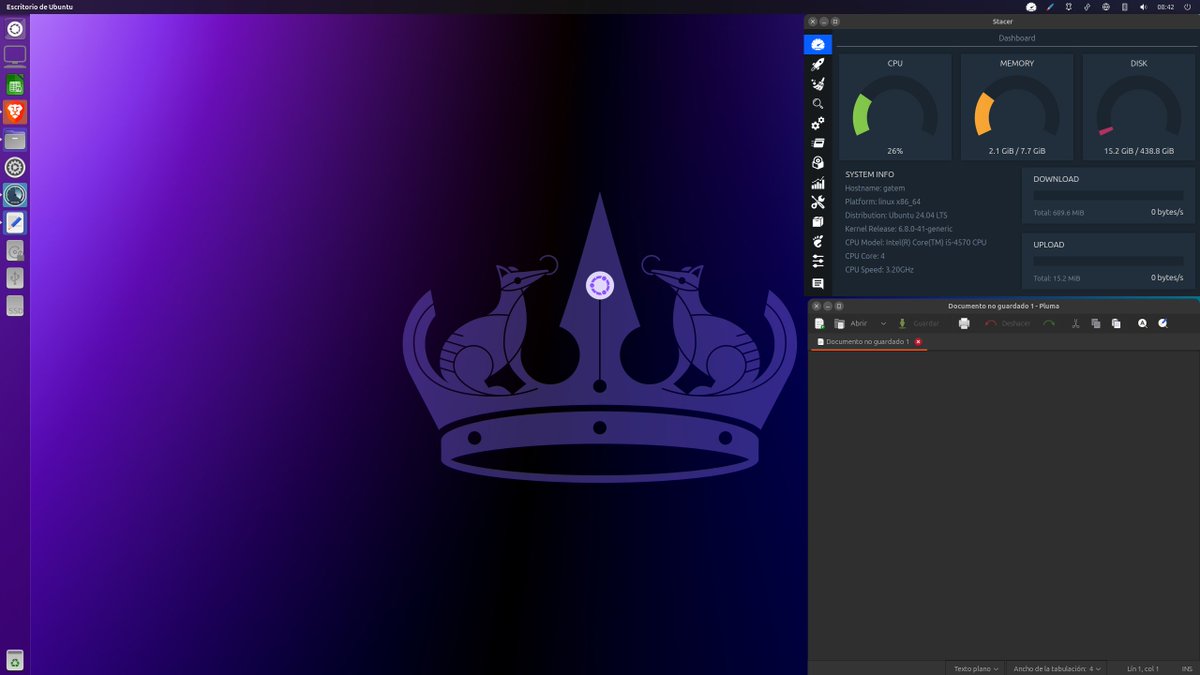1200x675 pixels.
Task: Open Gnome Settings foot icon in Stacer
Action: pyautogui.click(x=818, y=242)
